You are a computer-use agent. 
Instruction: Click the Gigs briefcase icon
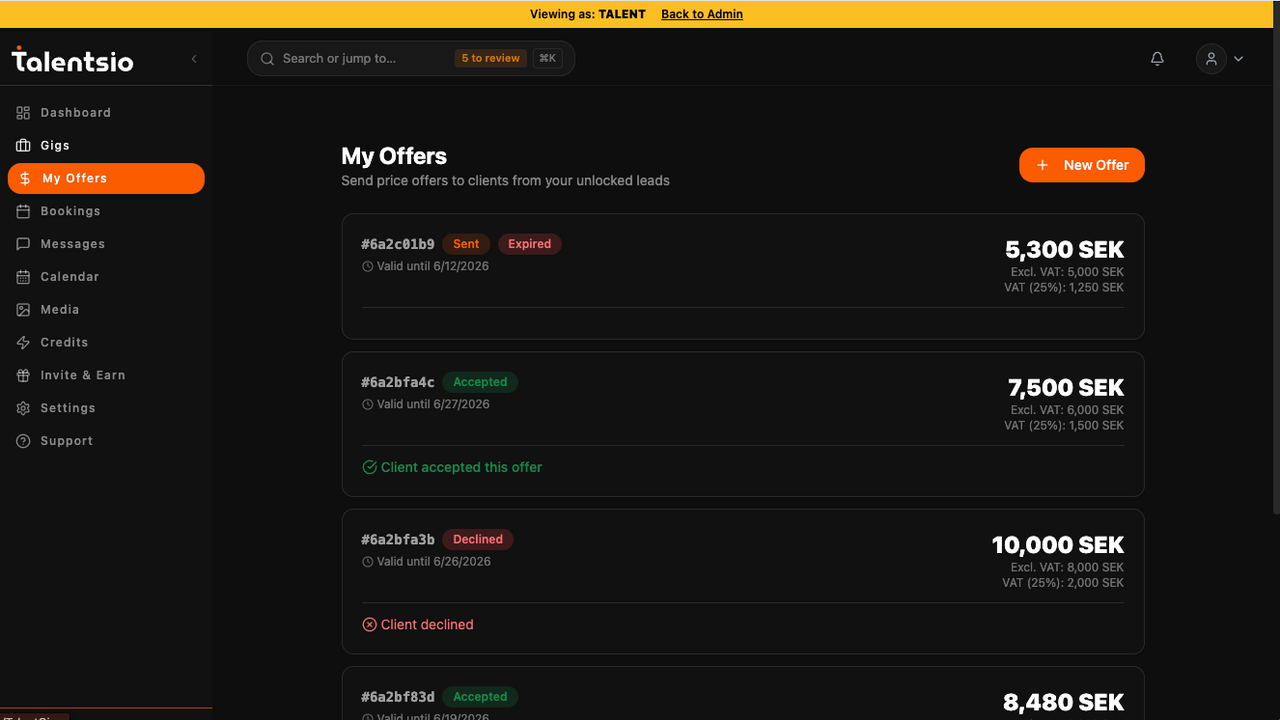click(x=23, y=146)
